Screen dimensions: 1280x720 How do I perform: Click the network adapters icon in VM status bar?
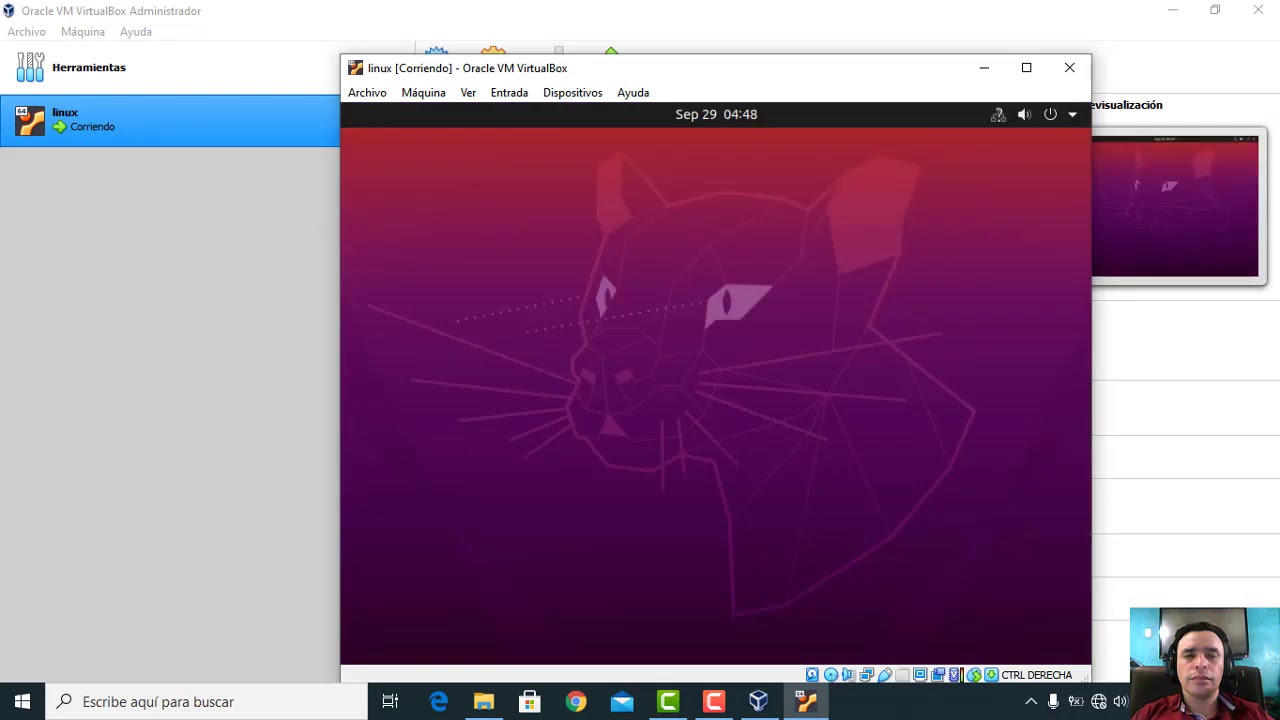click(x=867, y=675)
